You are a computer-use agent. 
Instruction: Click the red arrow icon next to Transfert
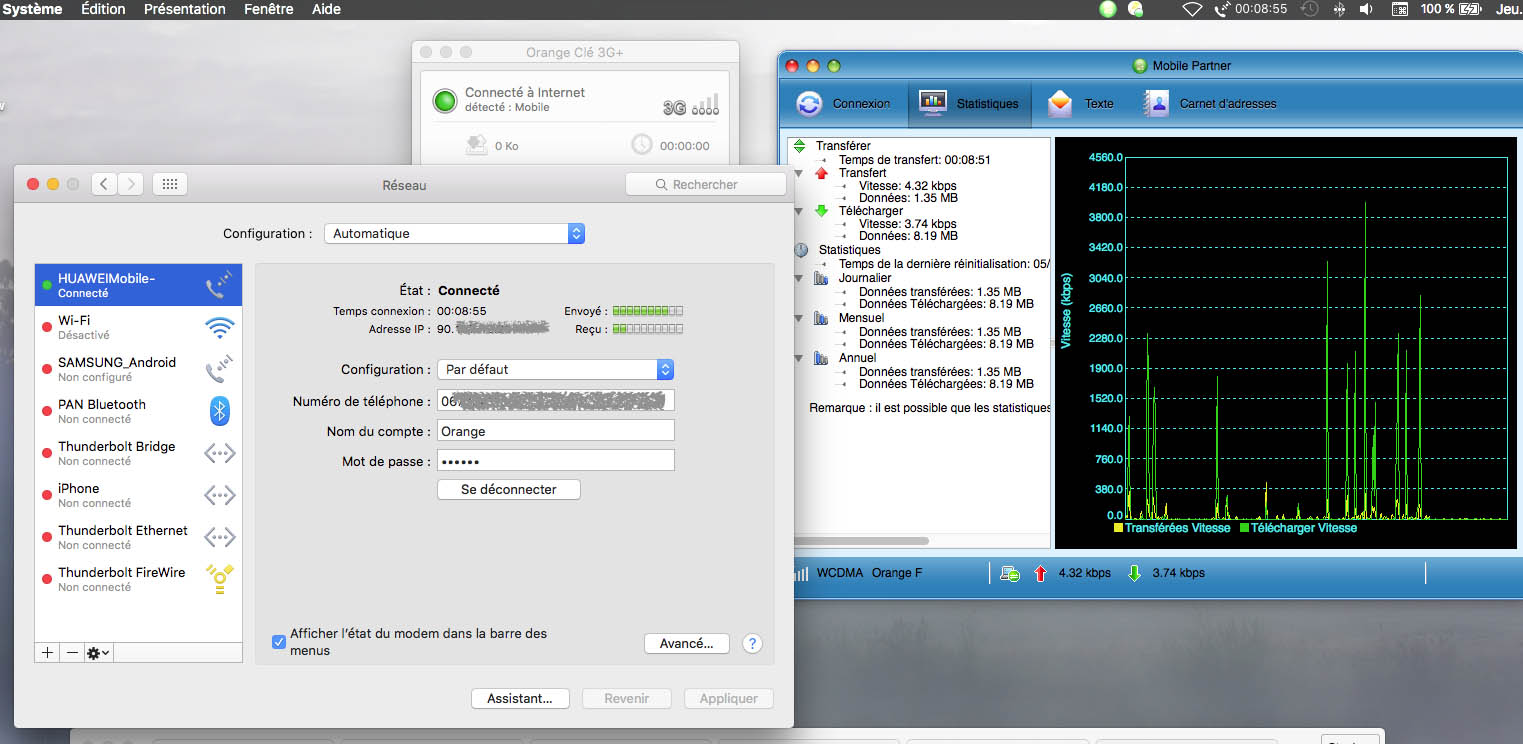tap(822, 173)
